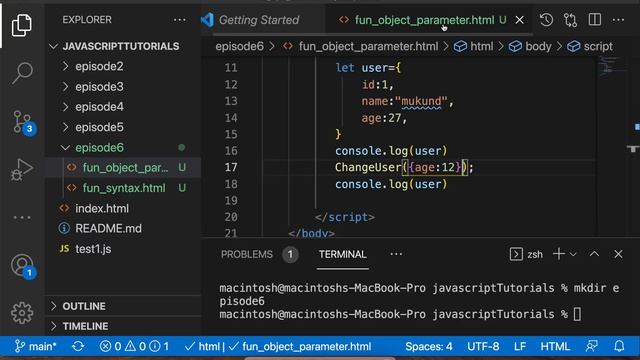Open README.md file
Viewport: 640px width, 360px height.
pyautogui.click(x=108, y=229)
